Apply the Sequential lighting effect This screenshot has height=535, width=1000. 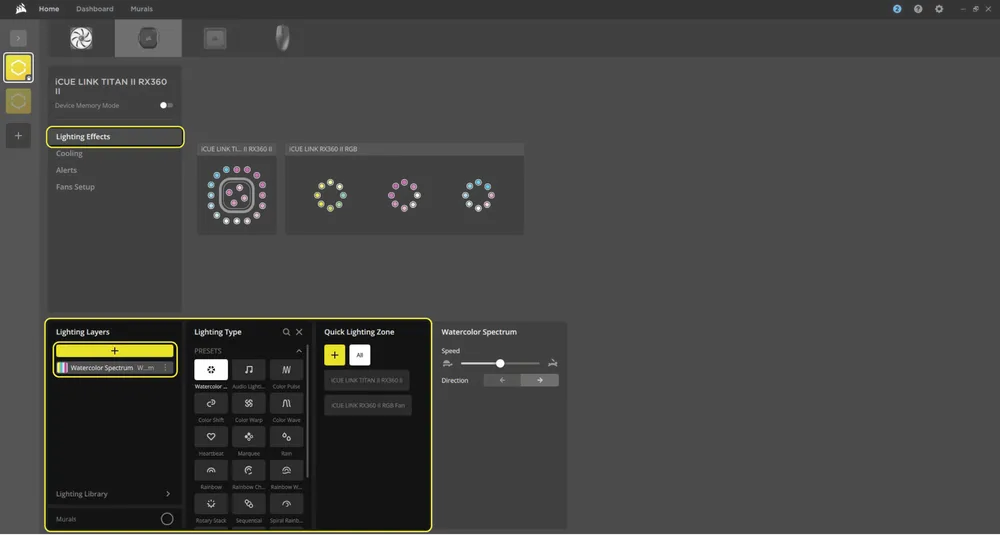(x=249, y=504)
